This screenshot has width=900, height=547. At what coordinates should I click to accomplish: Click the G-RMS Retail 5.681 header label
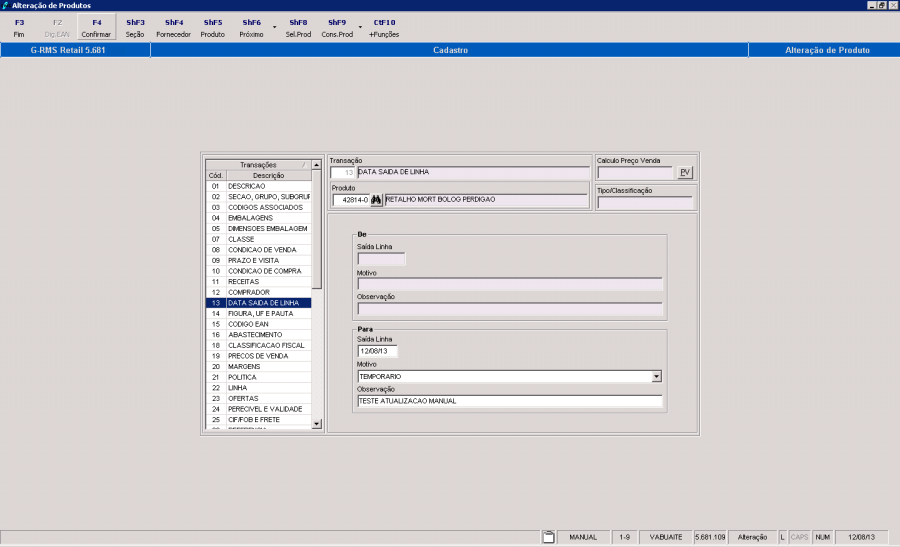(68, 50)
